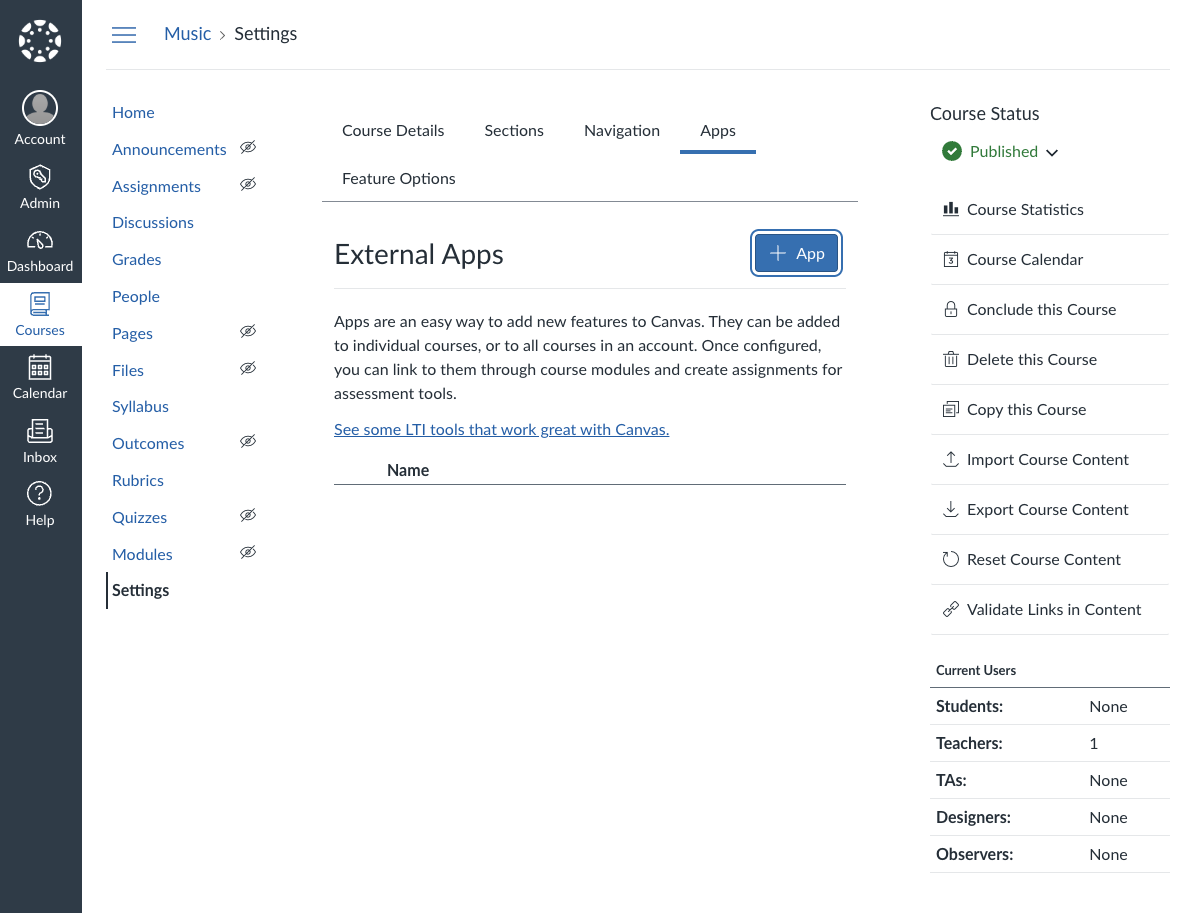The width and height of the screenshot is (1194, 913).
Task: Go to the Dashboard via sidebar icon
Action: click(x=40, y=250)
